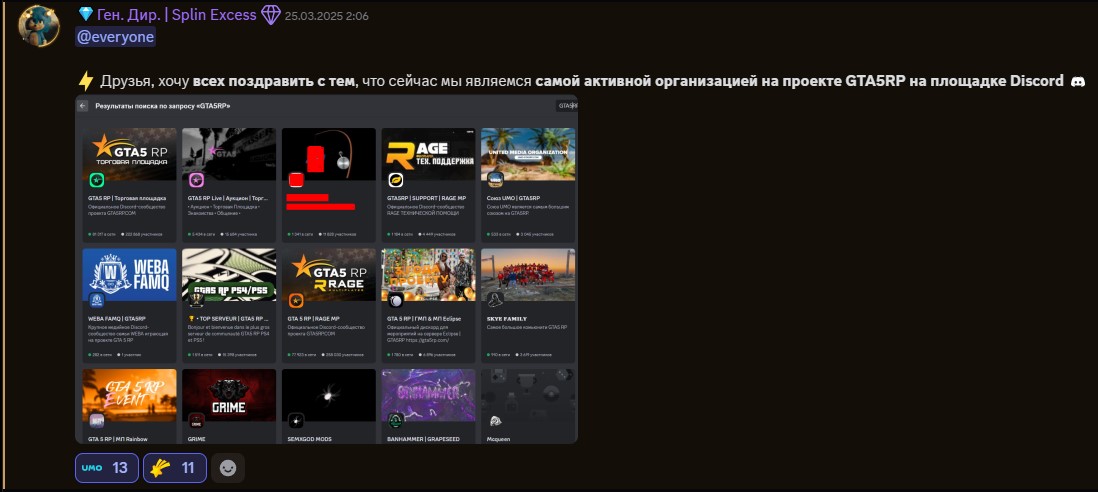Click the round icon of ГМП & МП Eclipse server
1098x492 pixels.
click(x=396, y=301)
